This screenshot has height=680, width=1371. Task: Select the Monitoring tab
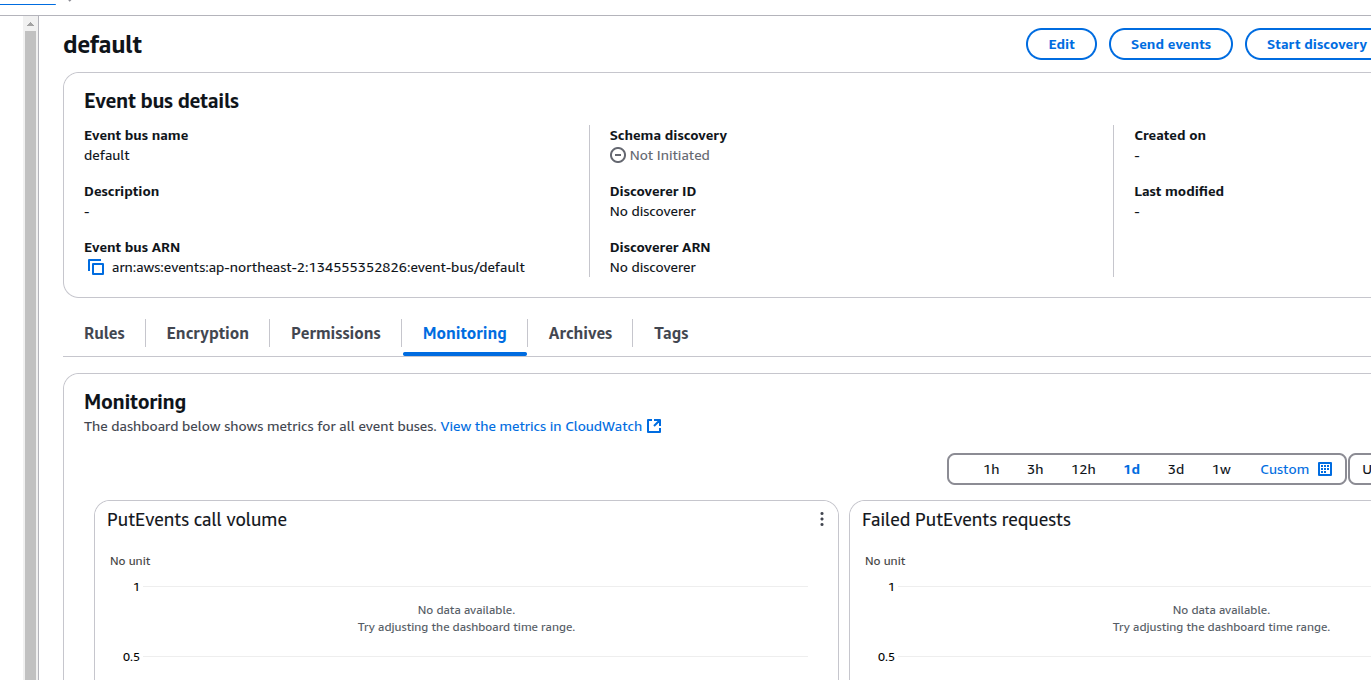tap(465, 333)
